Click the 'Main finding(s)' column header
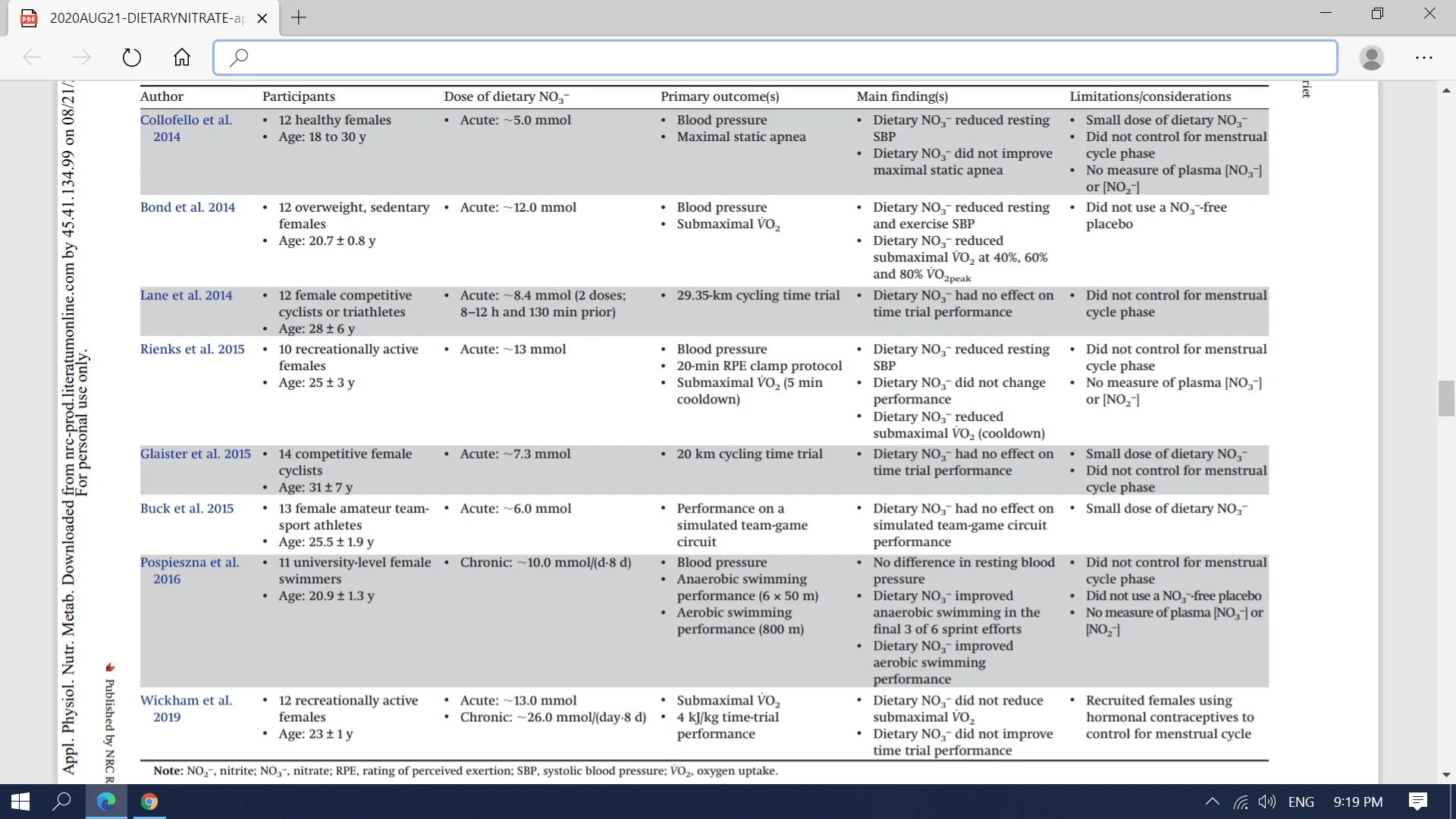The height and width of the screenshot is (819, 1456). coord(902,96)
